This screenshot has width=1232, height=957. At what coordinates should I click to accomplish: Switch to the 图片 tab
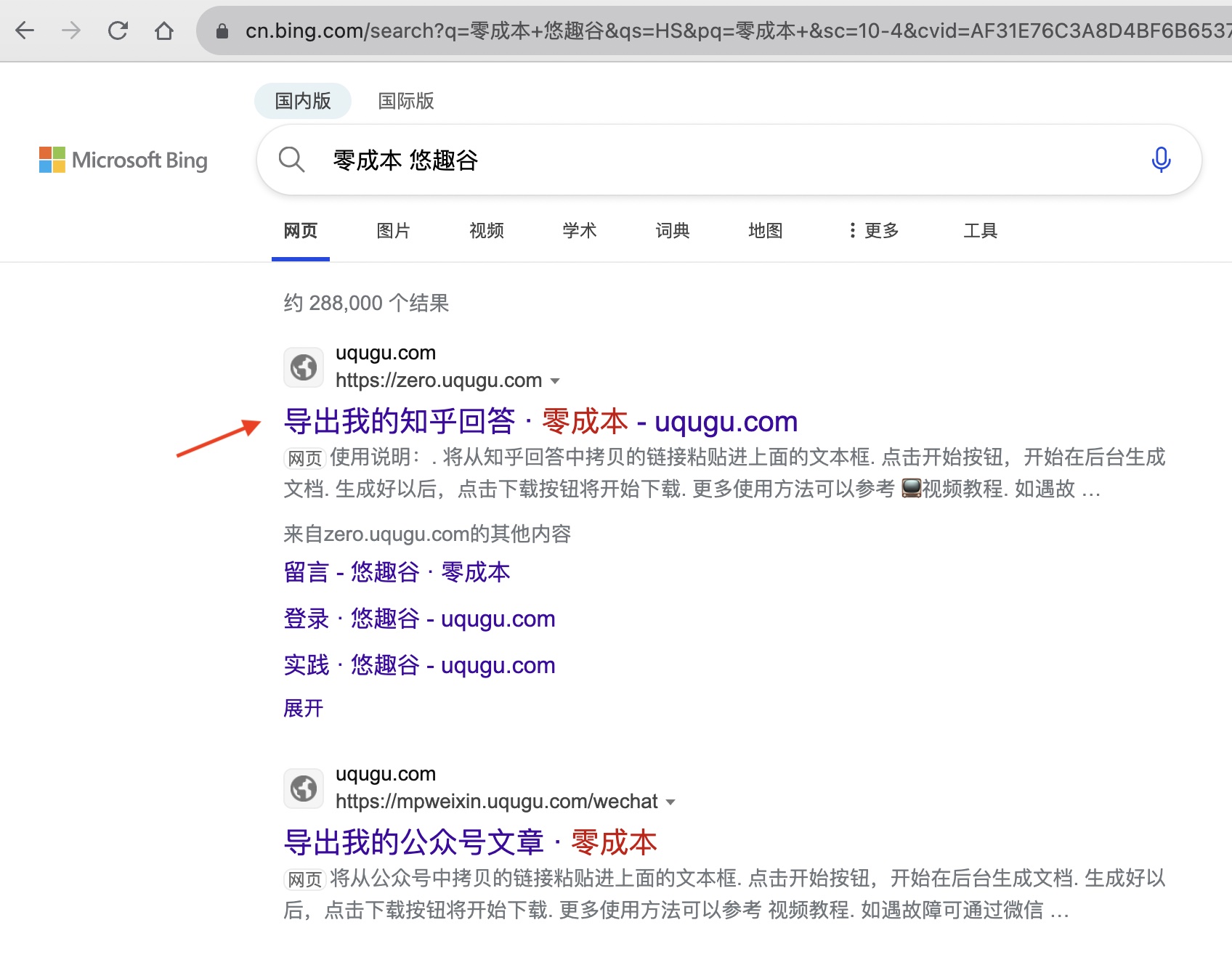[x=394, y=231]
